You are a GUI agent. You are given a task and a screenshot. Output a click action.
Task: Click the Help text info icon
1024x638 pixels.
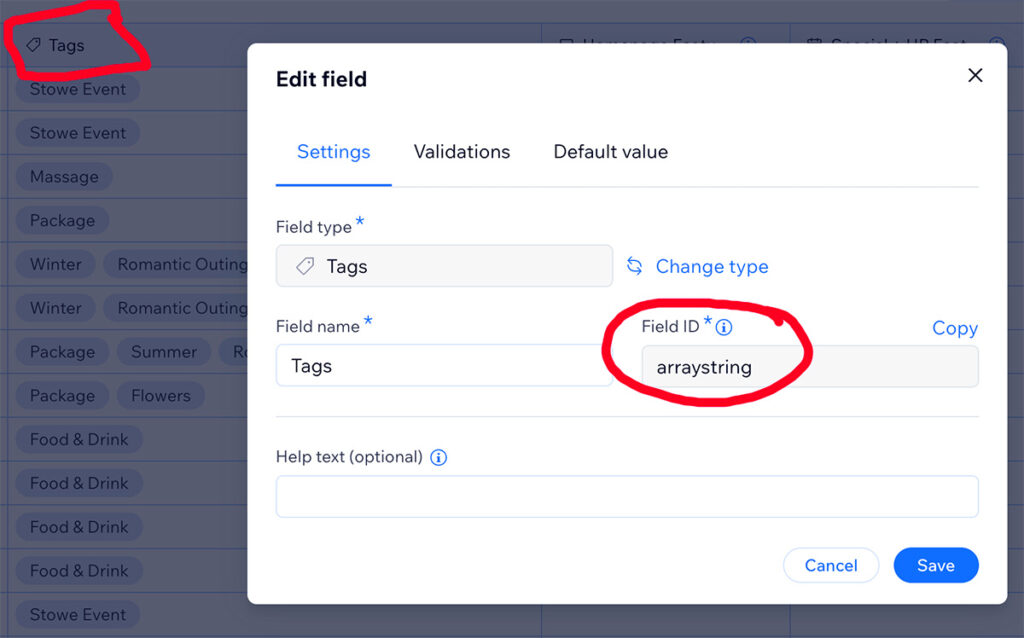[x=439, y=457]
